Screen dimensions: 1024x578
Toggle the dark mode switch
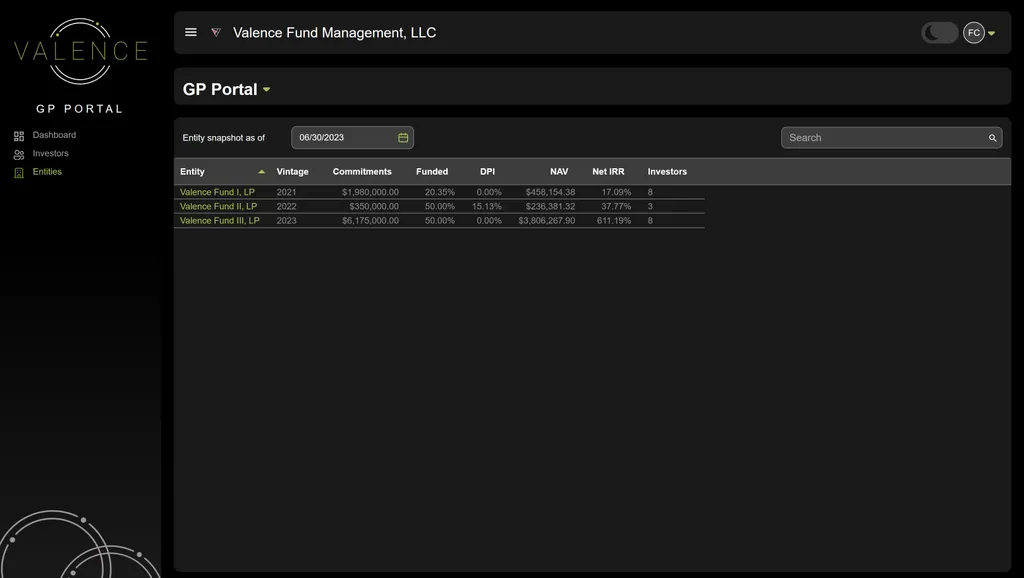click(939, 33)
